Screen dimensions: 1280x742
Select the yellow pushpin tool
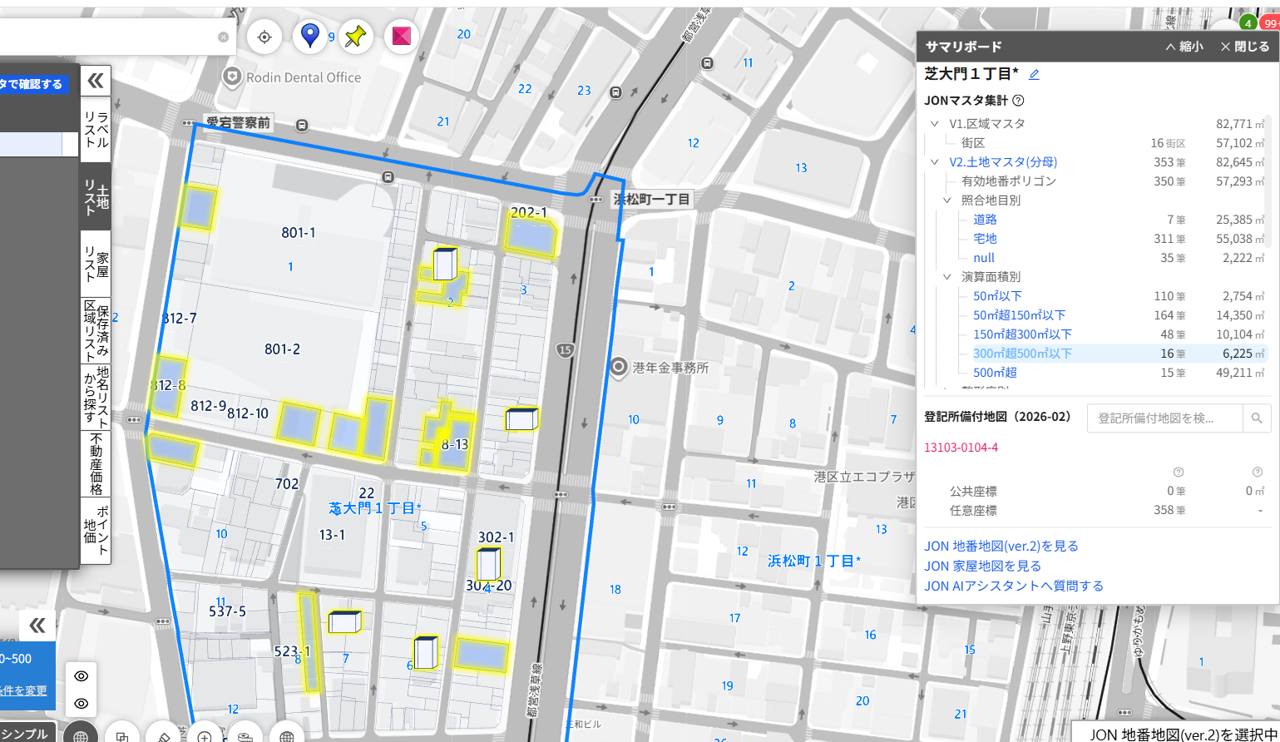tap(355, 37)
